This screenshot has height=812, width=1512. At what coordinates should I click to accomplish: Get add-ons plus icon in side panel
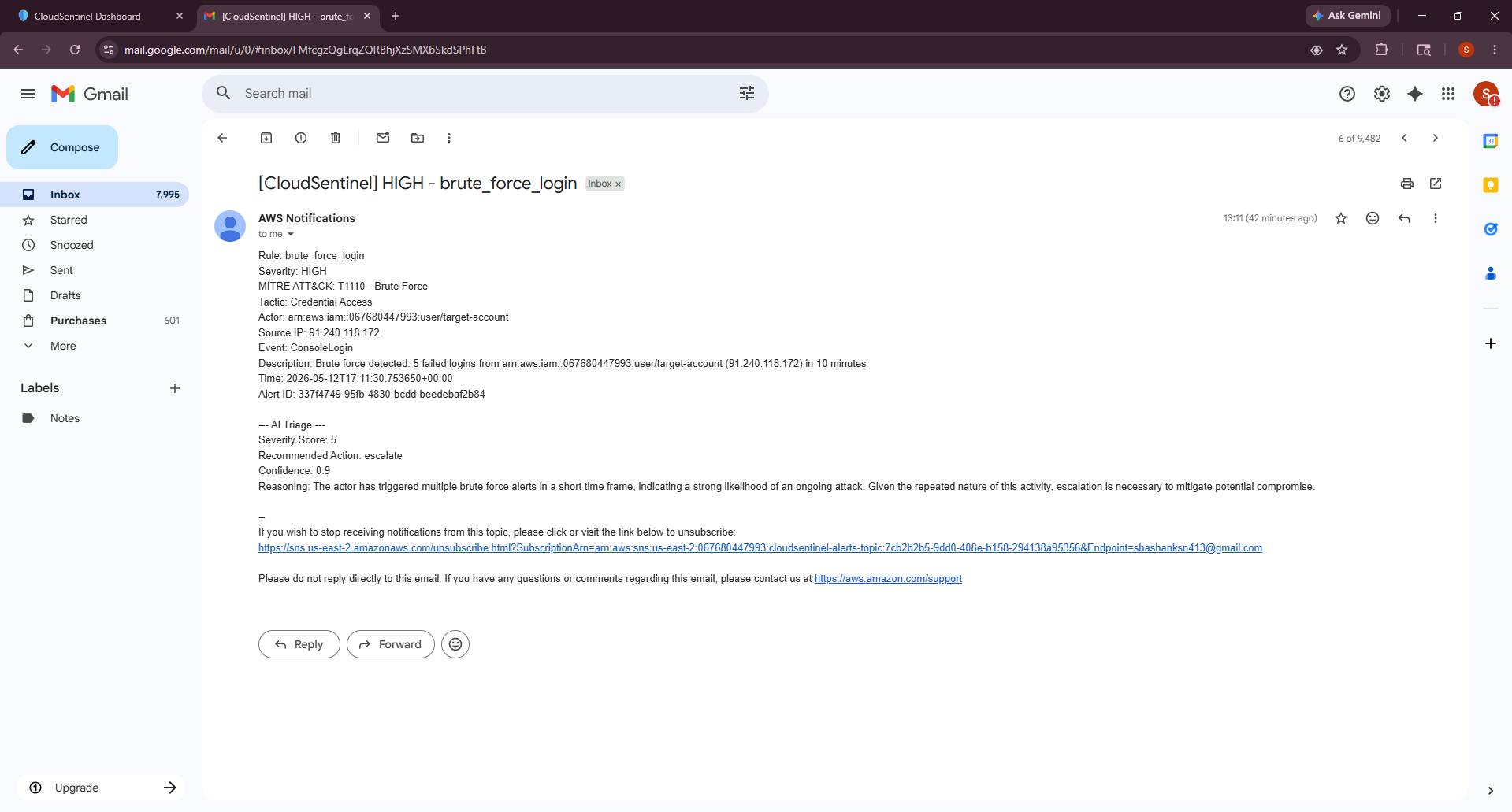point(1491,343)
